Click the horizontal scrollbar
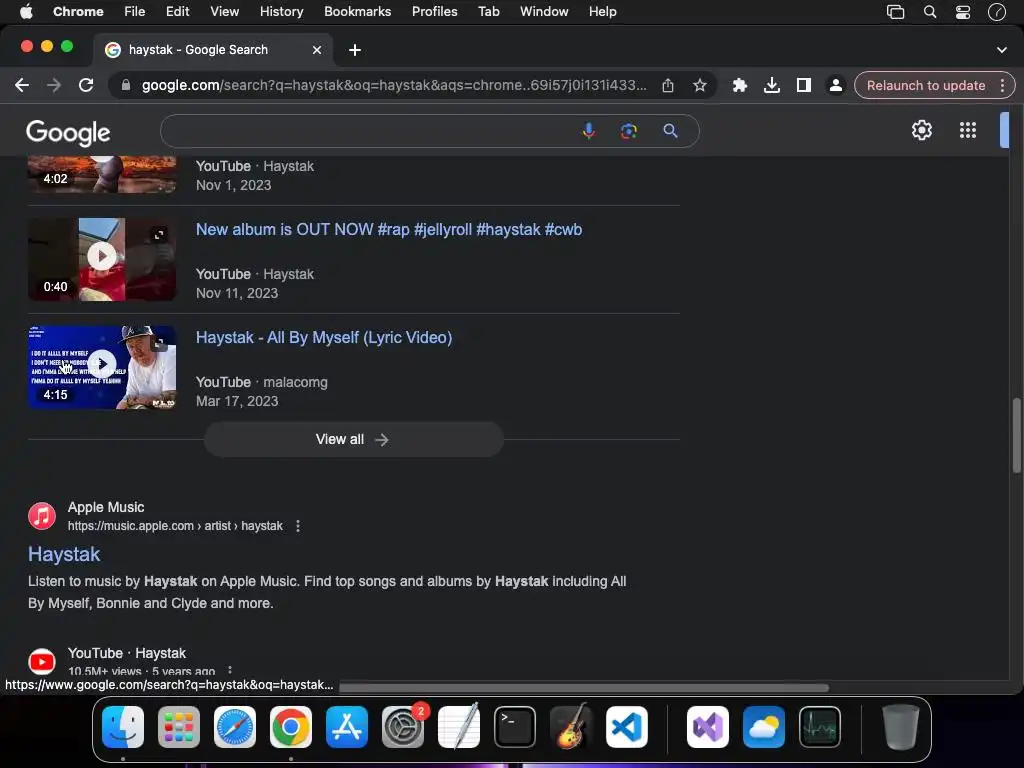1024x768 pixels. tap(584, 688)
